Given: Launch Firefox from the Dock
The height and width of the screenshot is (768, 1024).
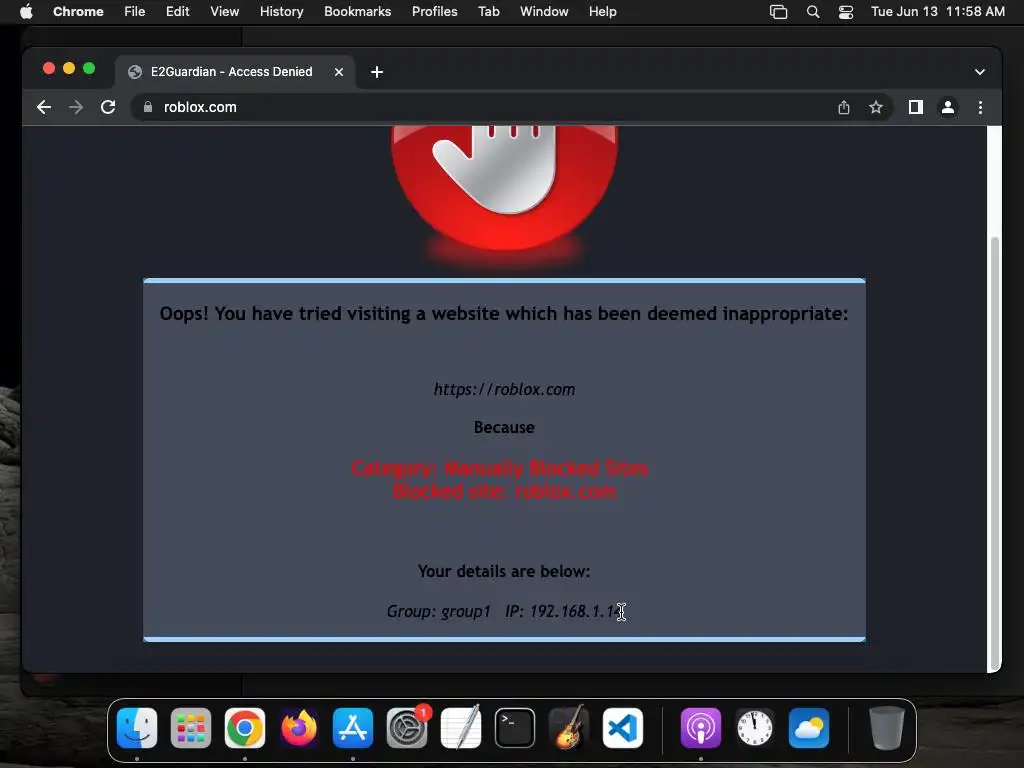Looking at the screenshot, I should click(298, 728).
